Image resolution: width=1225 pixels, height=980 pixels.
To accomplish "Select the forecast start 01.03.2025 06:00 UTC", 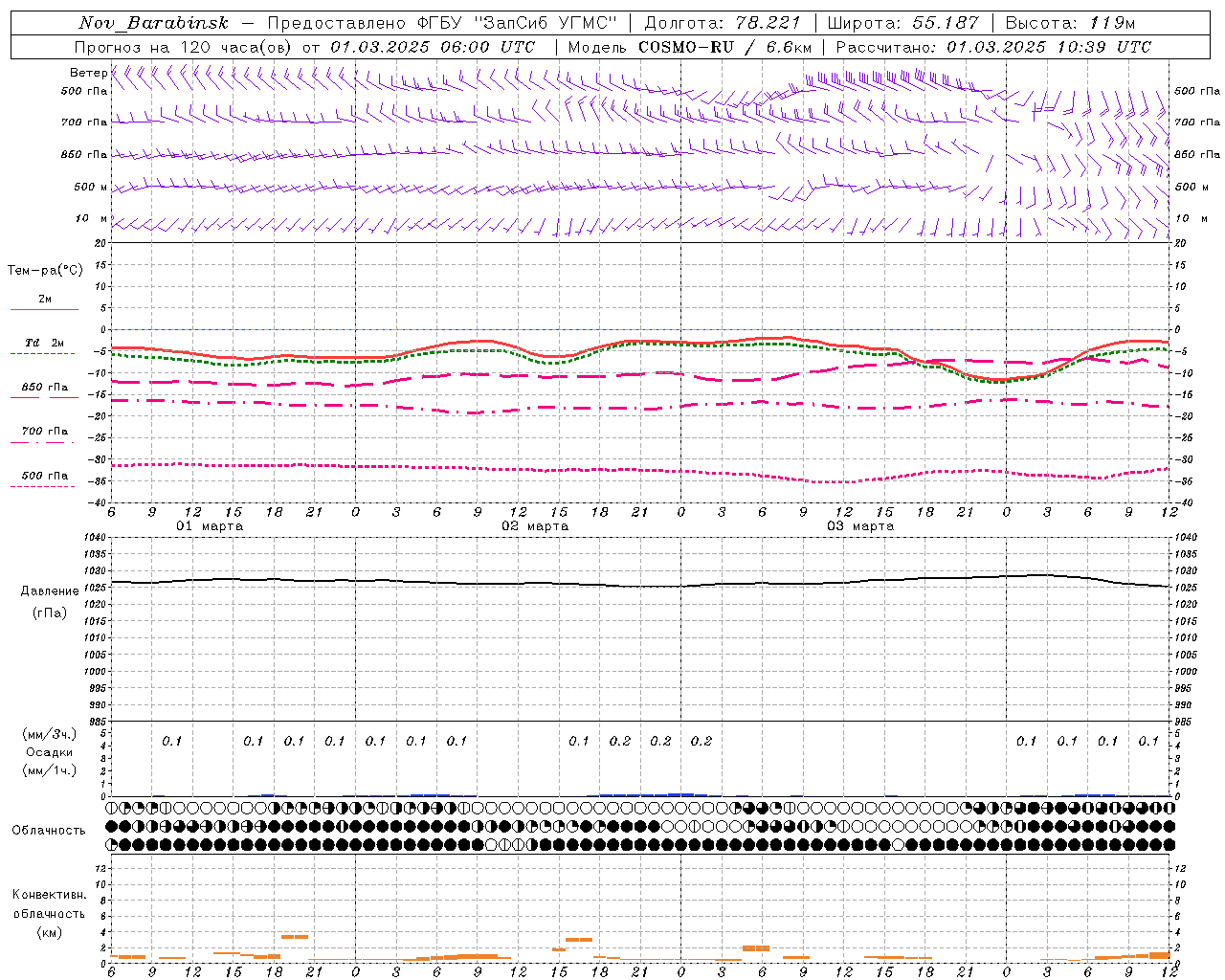I will pyautogui.click(x=433, y=47).
